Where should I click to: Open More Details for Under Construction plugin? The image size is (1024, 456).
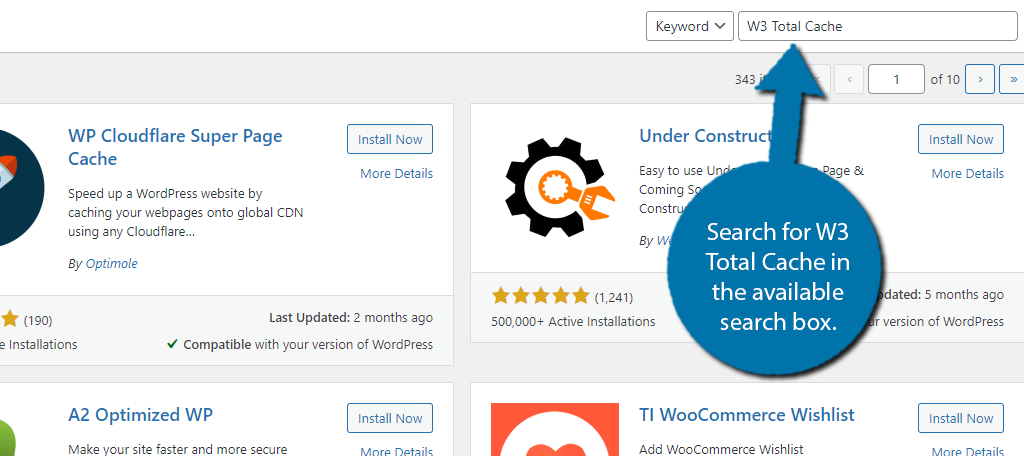tap(967, 174)
